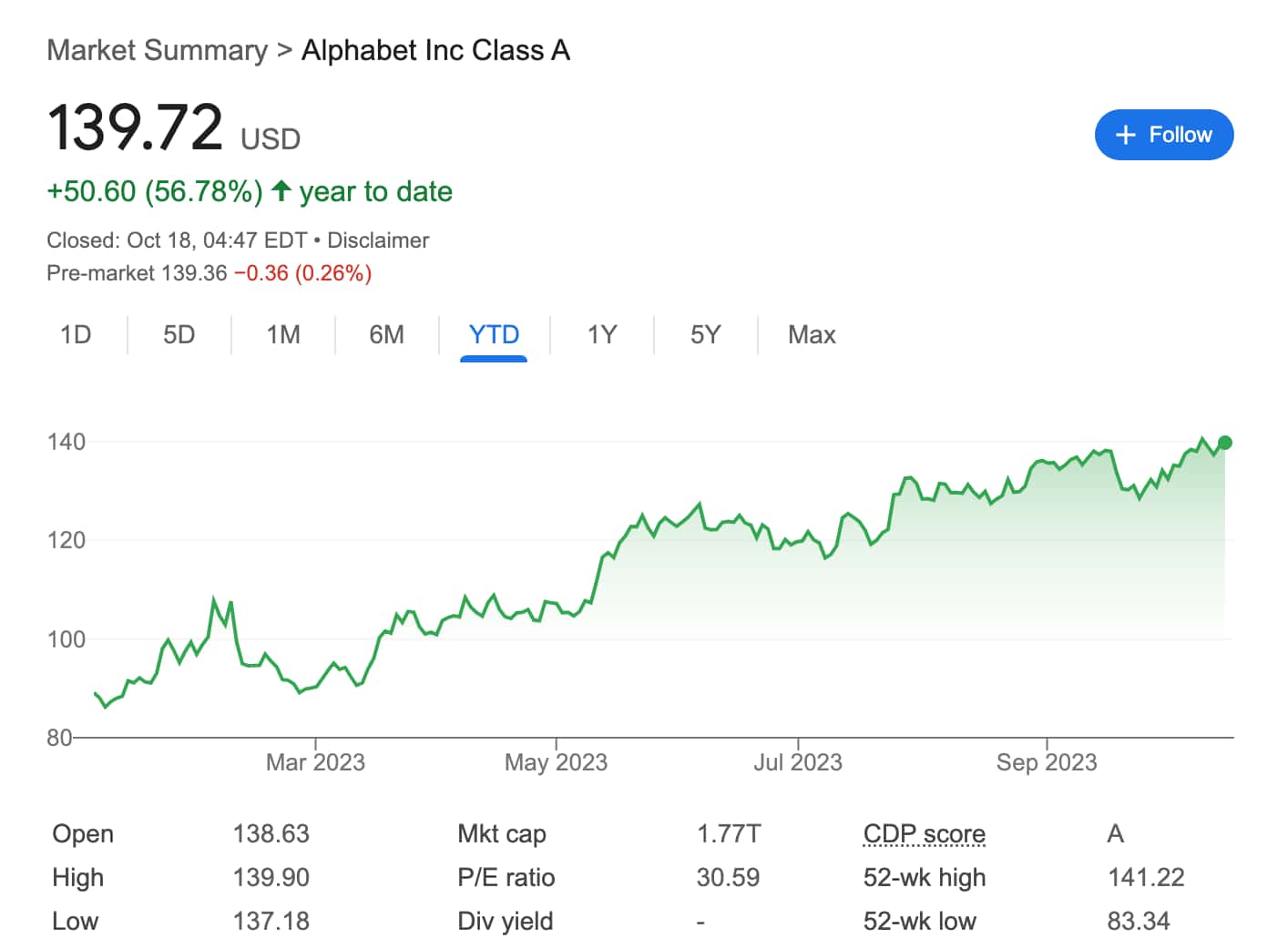Click the Mar 2023 axis marker
1288x949 pixels.
coord(315,762)
